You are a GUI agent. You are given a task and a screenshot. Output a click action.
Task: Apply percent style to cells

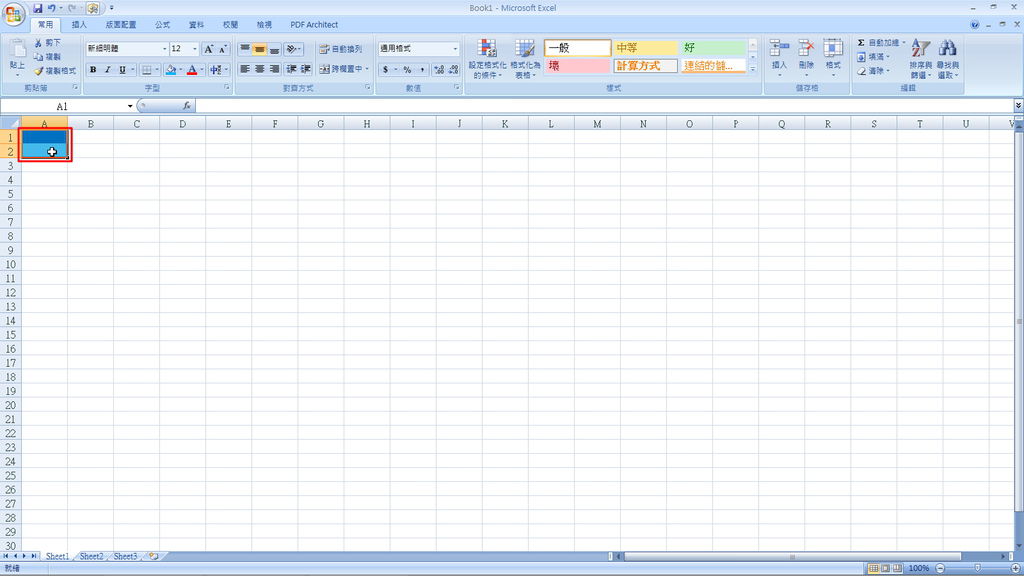[408, 70]
